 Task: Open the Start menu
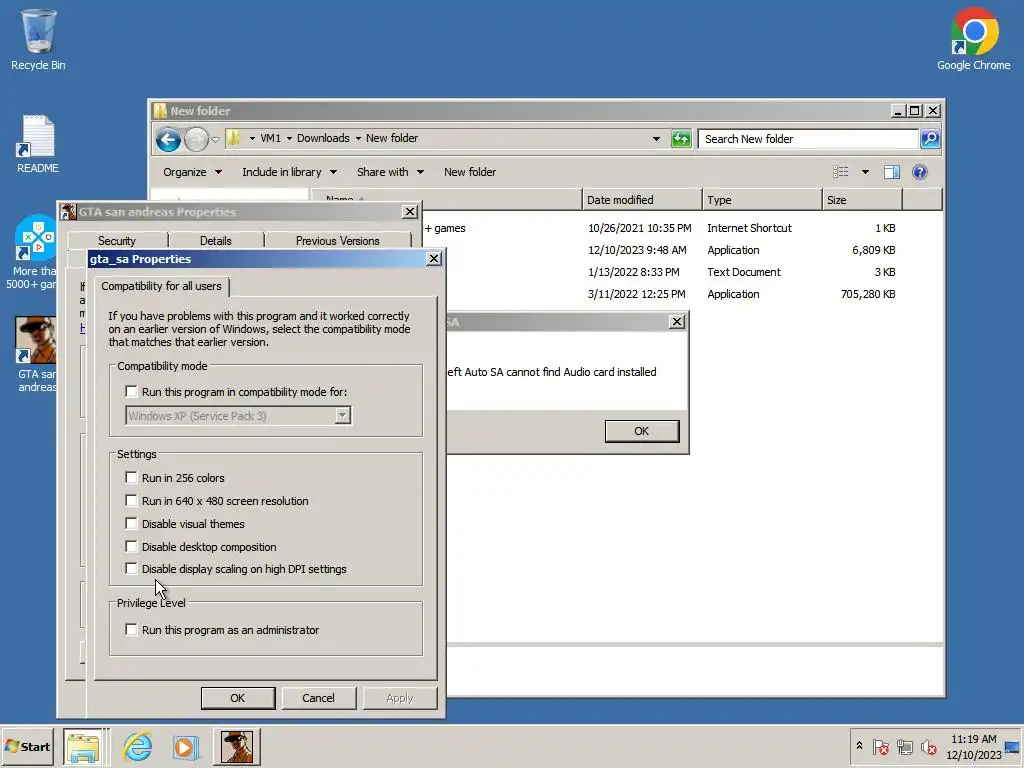[27, 746]
